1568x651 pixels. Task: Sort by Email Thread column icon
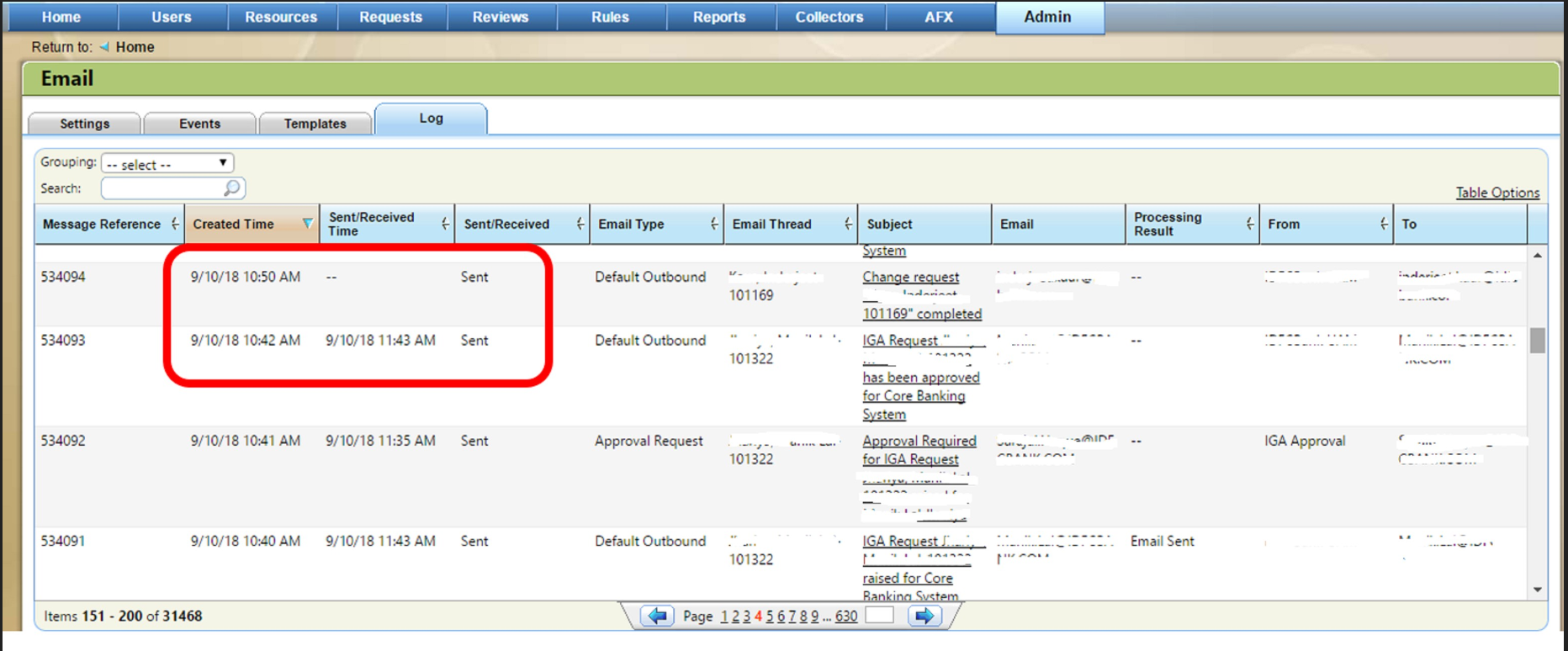click(x=847, y=224)
